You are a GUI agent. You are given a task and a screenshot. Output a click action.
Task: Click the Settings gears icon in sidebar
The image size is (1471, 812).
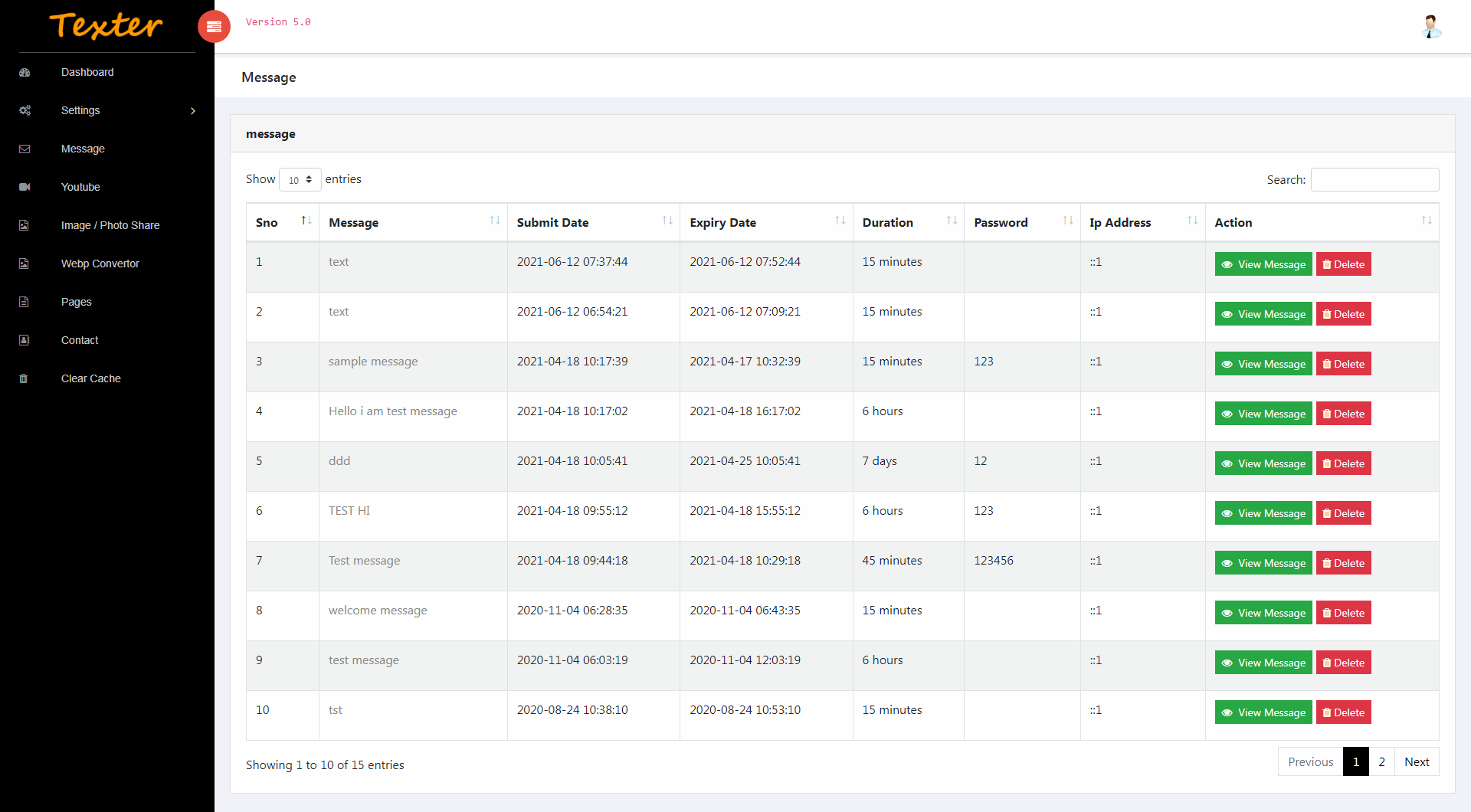(x=25, y=111)
